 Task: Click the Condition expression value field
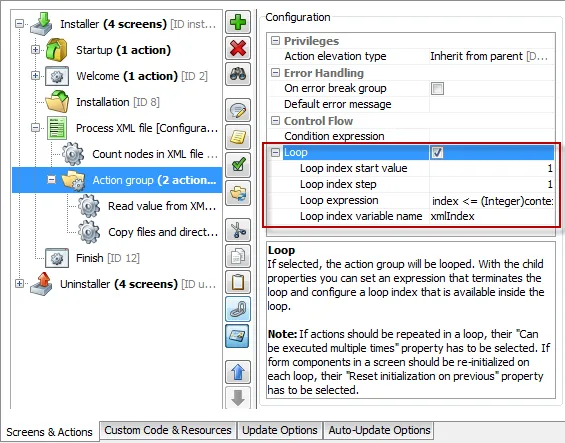pyautogui.click(x=491, y=136)
